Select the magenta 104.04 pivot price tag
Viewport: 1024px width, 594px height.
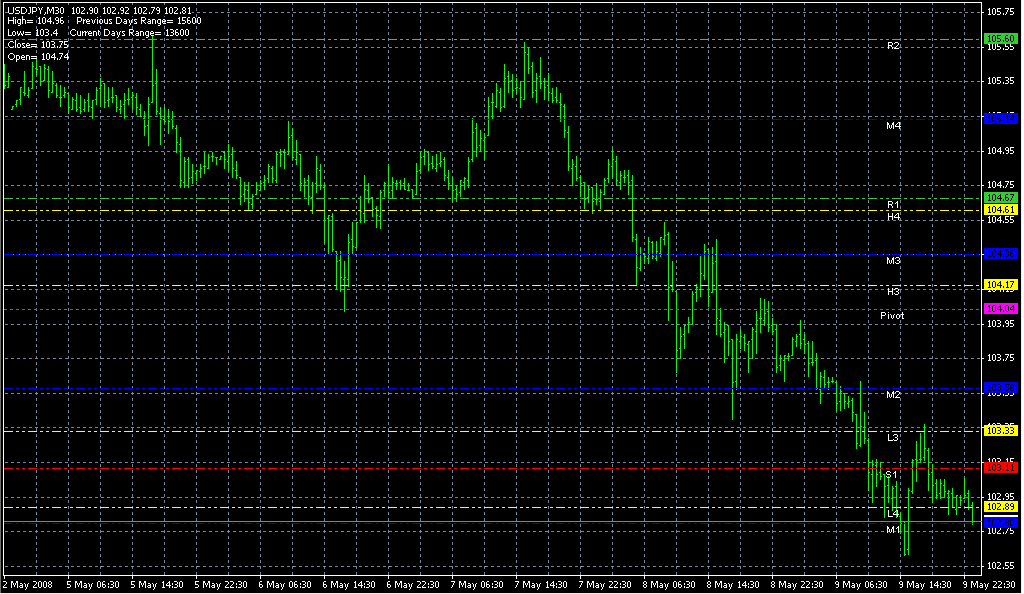(1000, 309)
